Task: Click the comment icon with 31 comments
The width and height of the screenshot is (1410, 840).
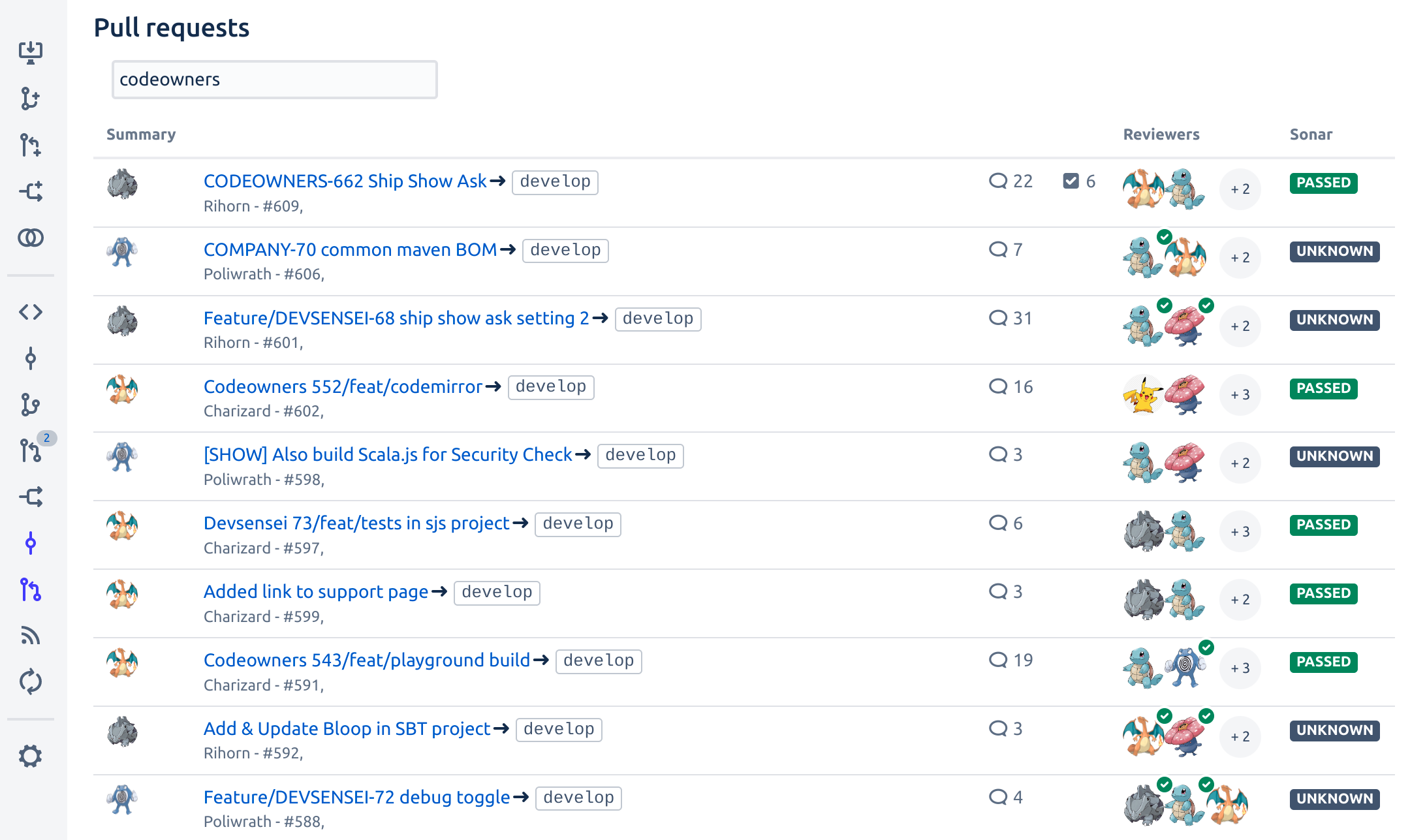Action: point(998,318)
